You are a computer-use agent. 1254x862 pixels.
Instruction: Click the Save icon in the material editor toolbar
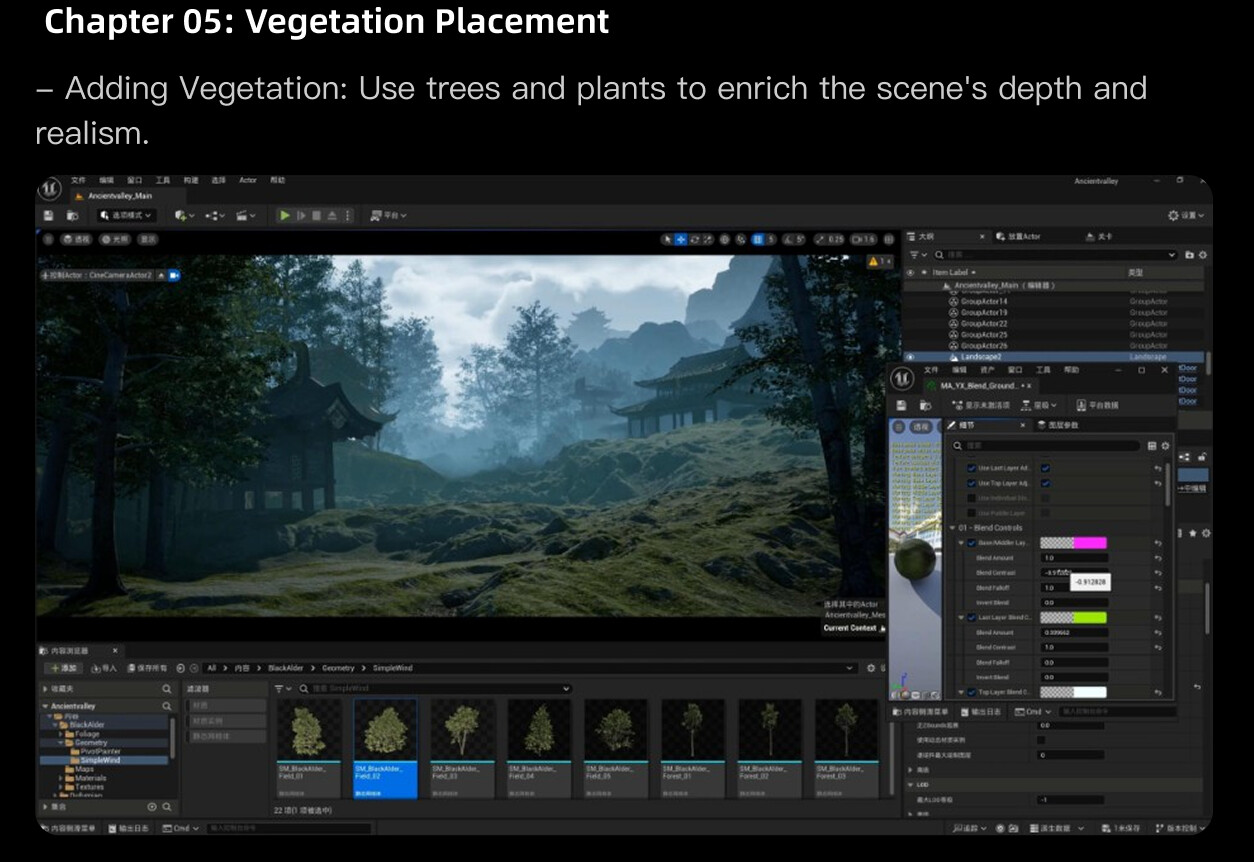pos(901,405)
